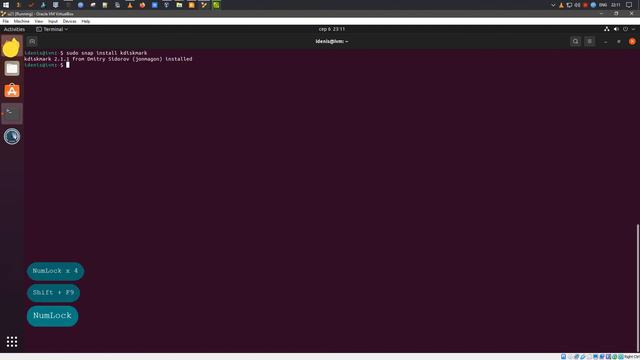This screenshot has height=360, width=640.
Task: Click the terminal search icon
Action: click(576, 41)
